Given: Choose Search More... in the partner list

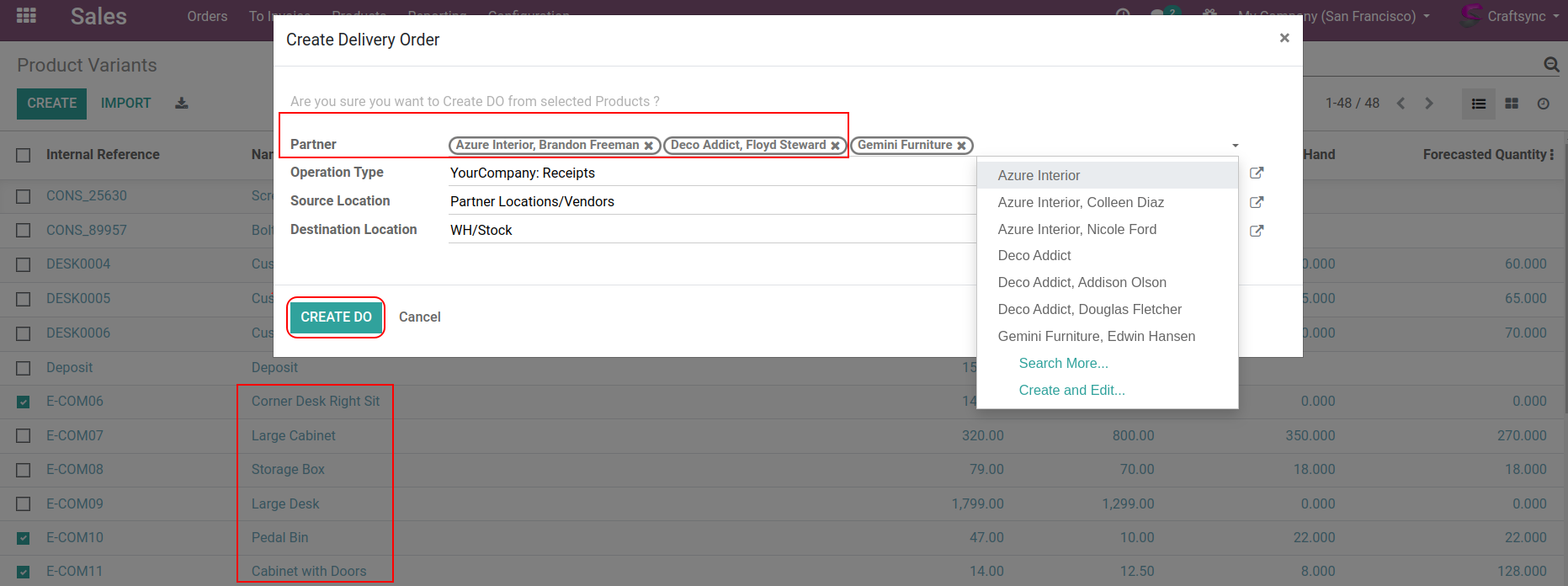Looking at the screenshot, I should (1063, 364).
